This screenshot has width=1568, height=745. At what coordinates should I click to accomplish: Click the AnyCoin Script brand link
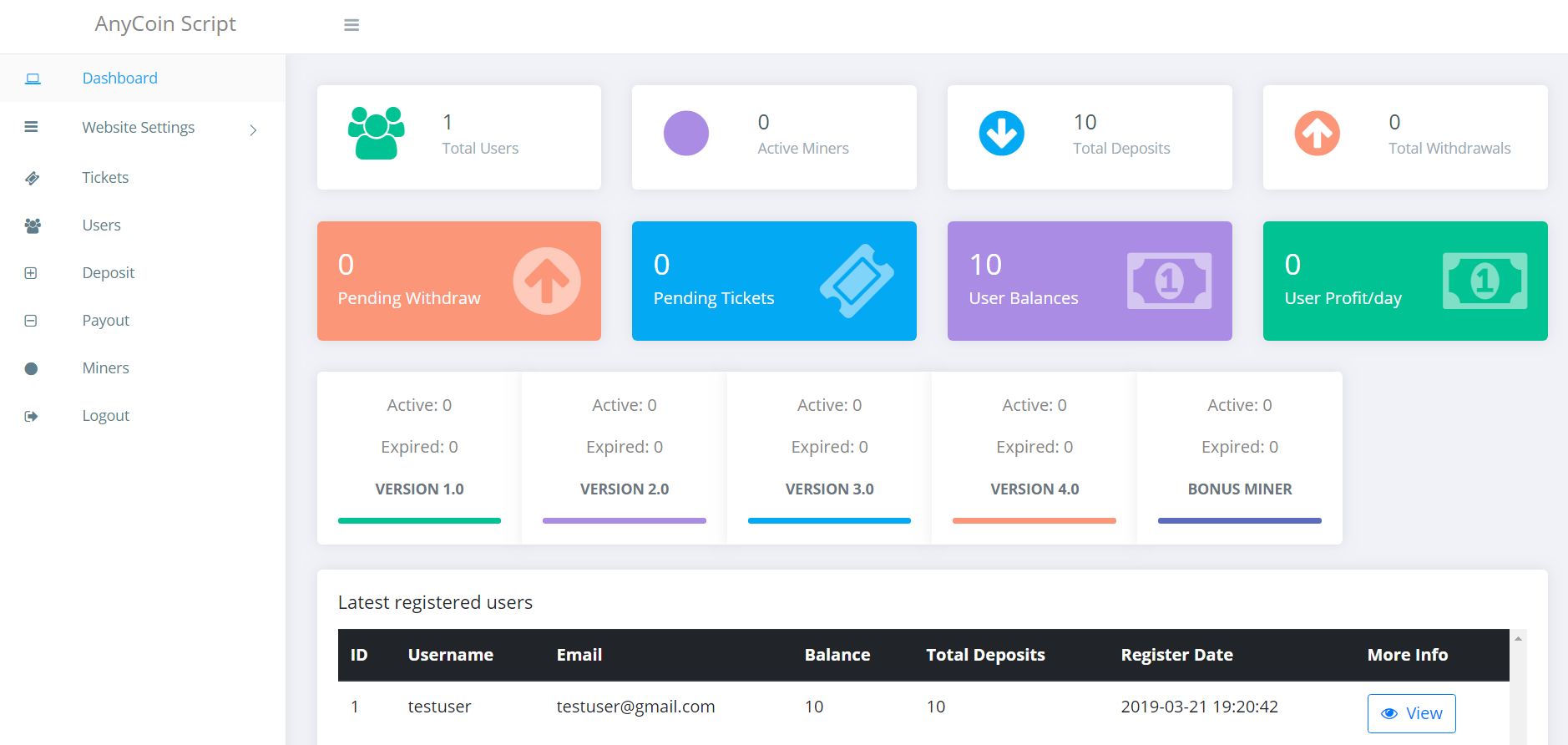click(165, 24)
